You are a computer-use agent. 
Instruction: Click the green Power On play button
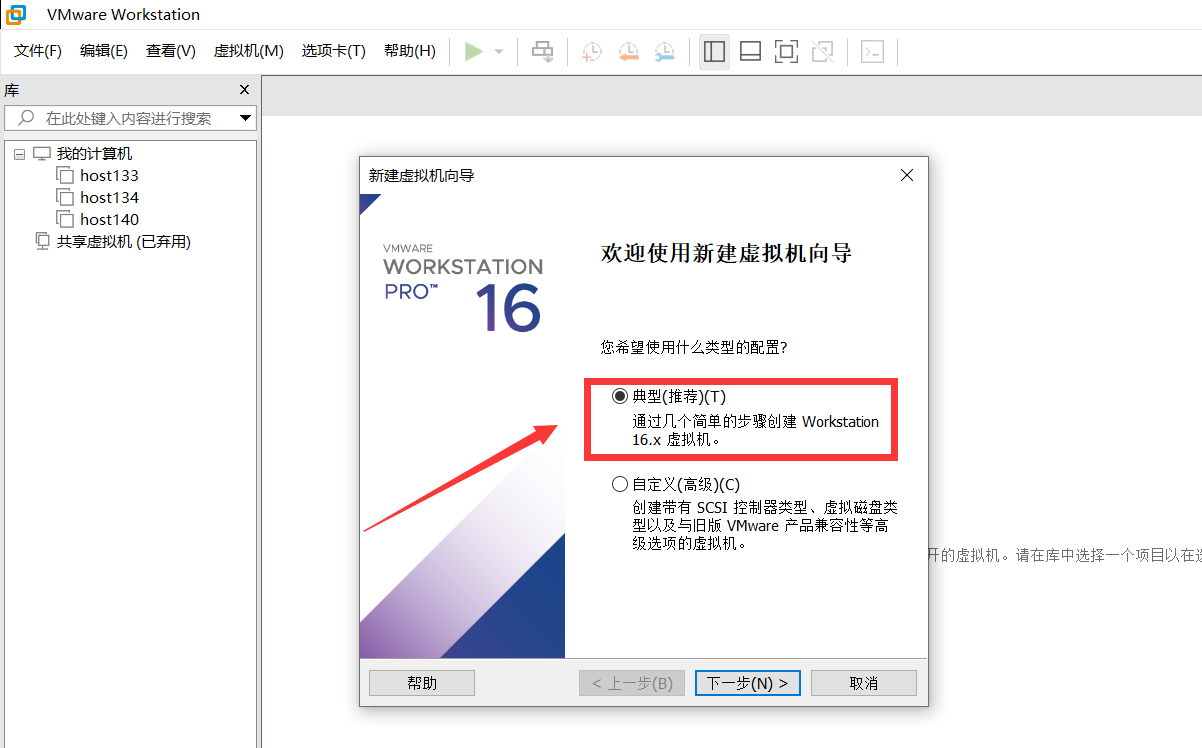(x=474, y=51)
